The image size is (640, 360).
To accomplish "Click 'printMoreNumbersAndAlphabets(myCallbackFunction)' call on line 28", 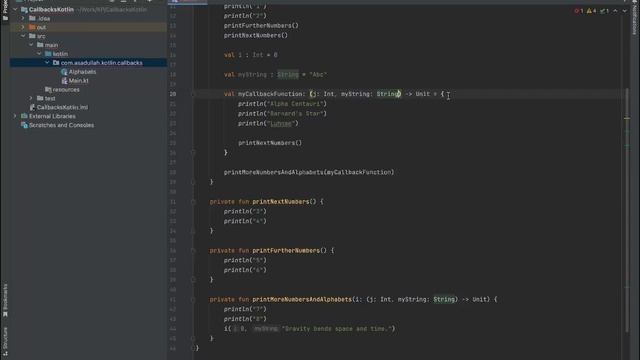I will point(309,172).
